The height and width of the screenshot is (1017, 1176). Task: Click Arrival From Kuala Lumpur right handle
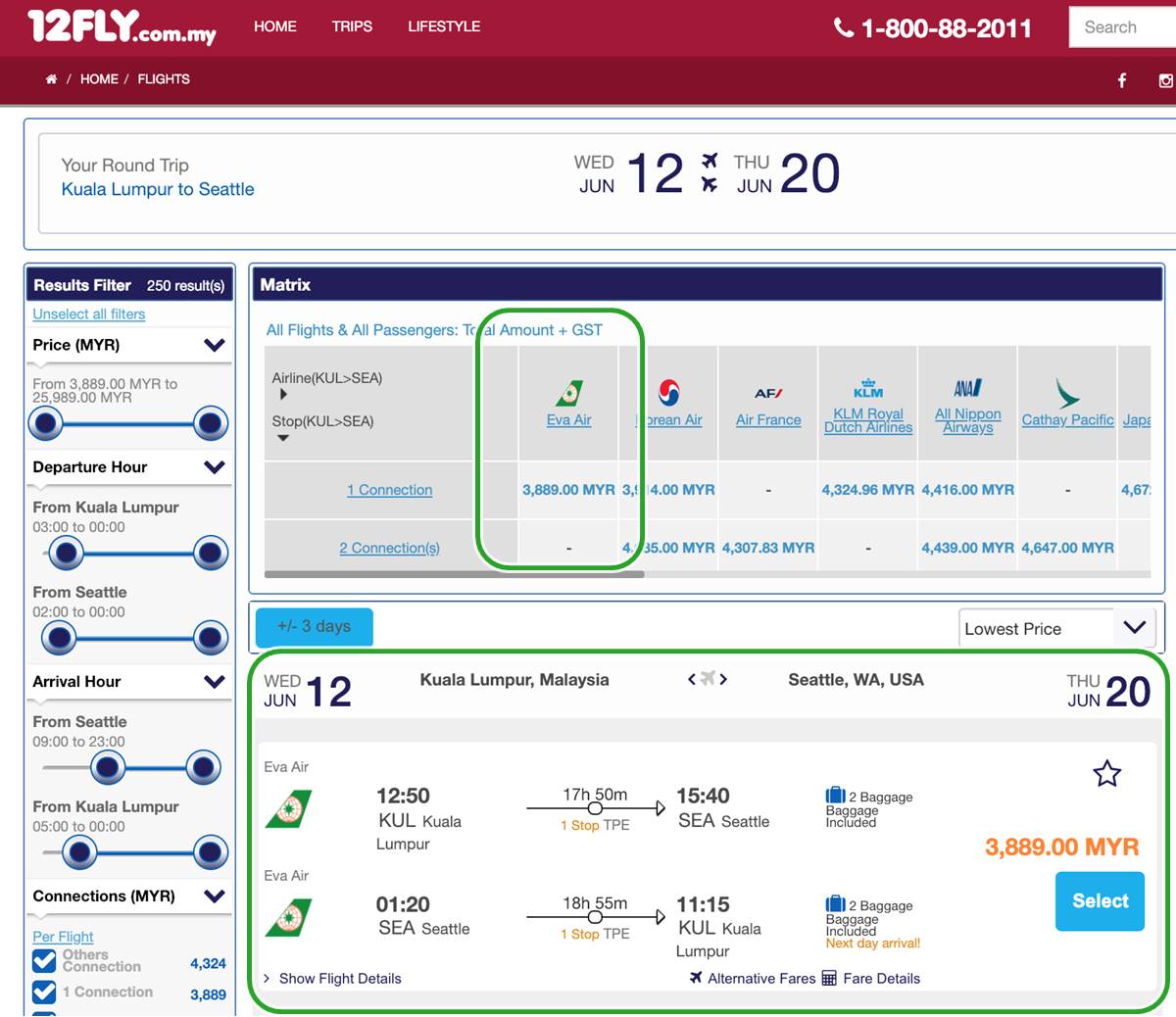(x=211, y=852)
